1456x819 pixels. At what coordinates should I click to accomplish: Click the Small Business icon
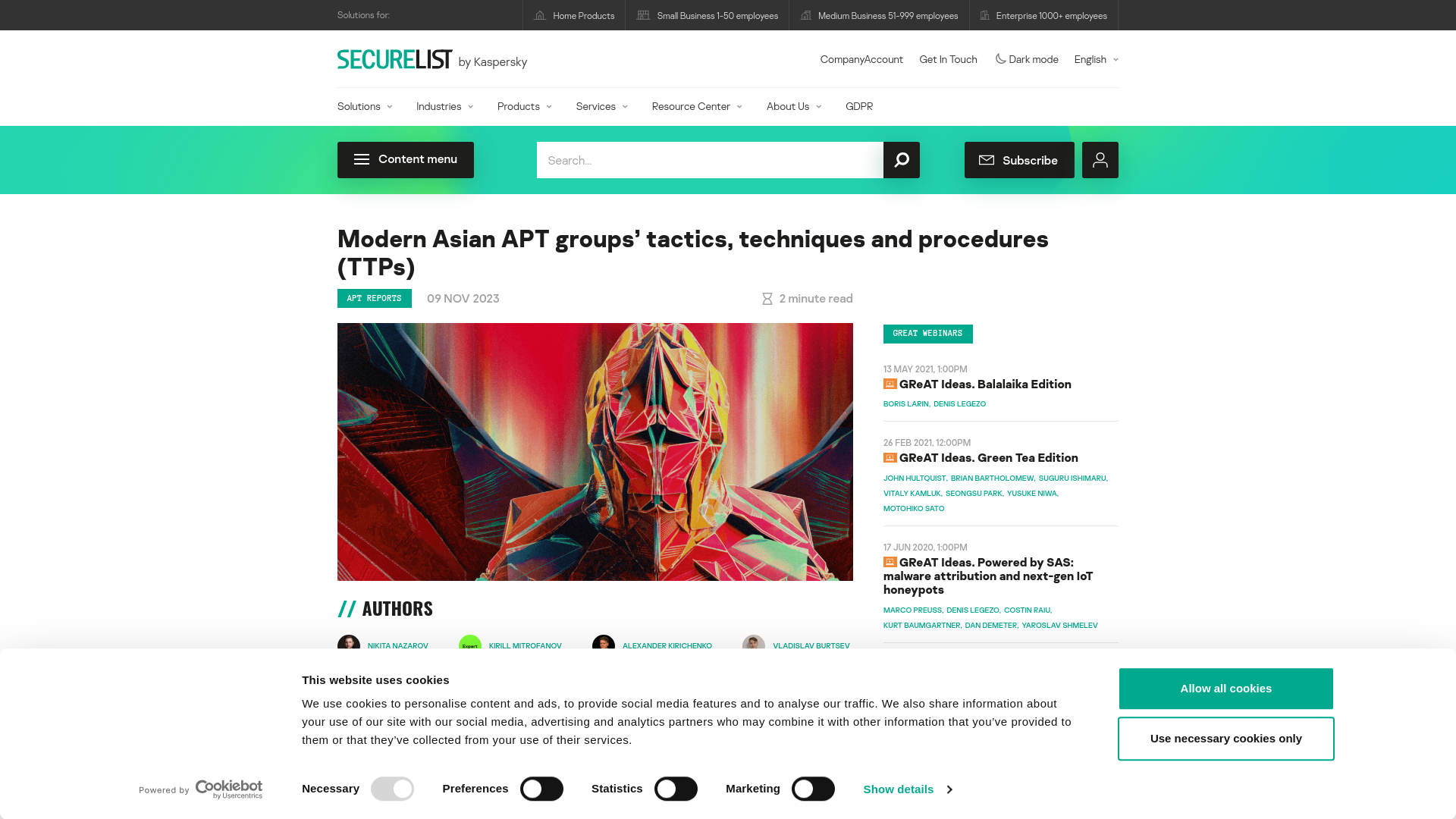pyautogui.click(x=643, y=15)
